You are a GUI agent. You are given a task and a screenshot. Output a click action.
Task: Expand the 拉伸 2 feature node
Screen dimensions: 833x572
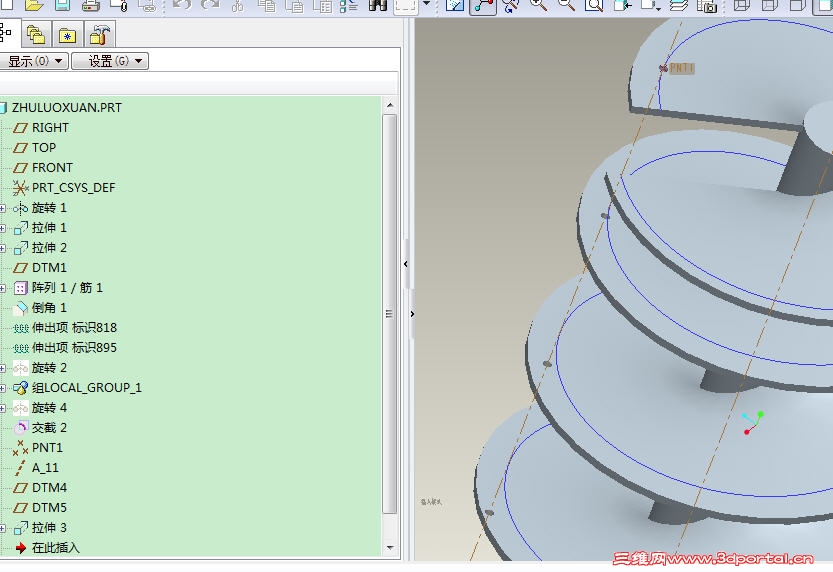tap(3, 248)
